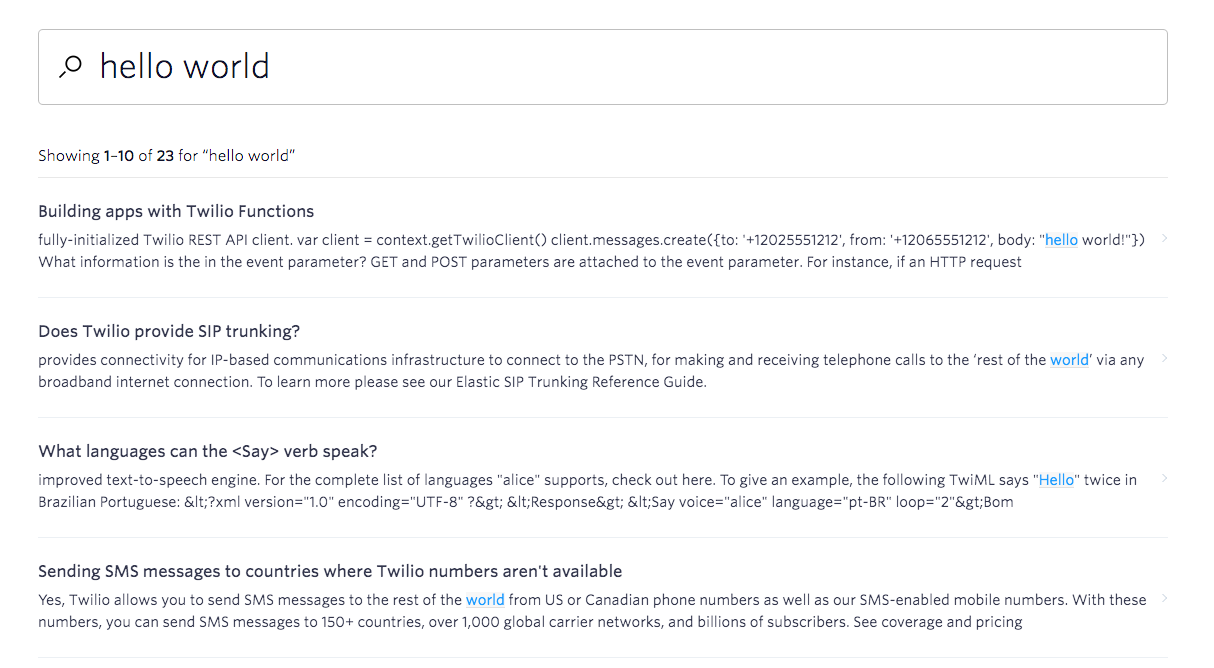Click chevron beside Say verb result
1214x668 pixels.
coord(1164,478)
